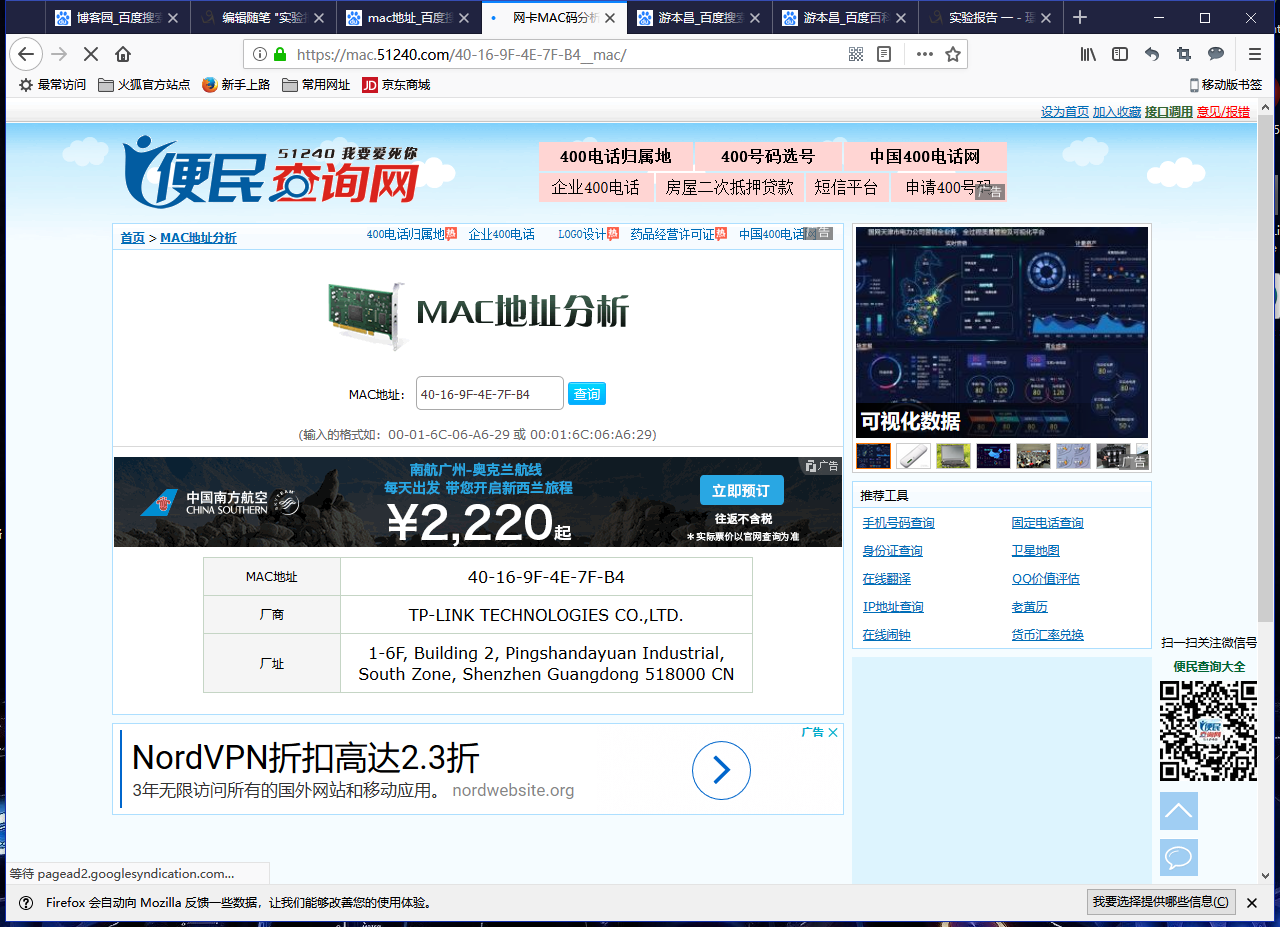
Task: Open the IP地址查询 tool link
Action: coord(893,607)
